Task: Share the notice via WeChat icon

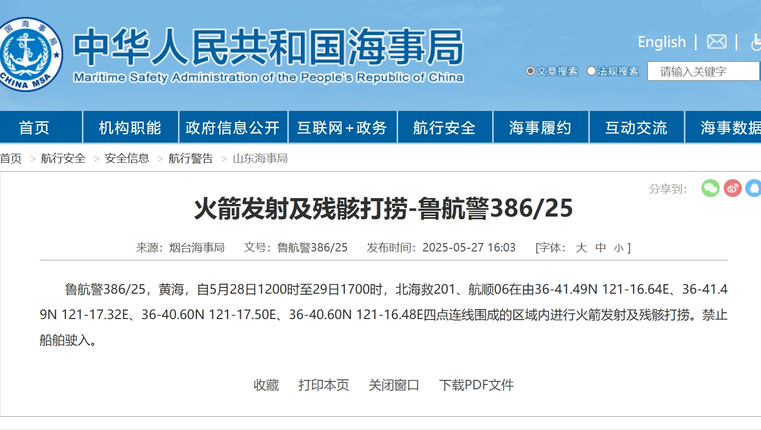Action: (710, 188)
